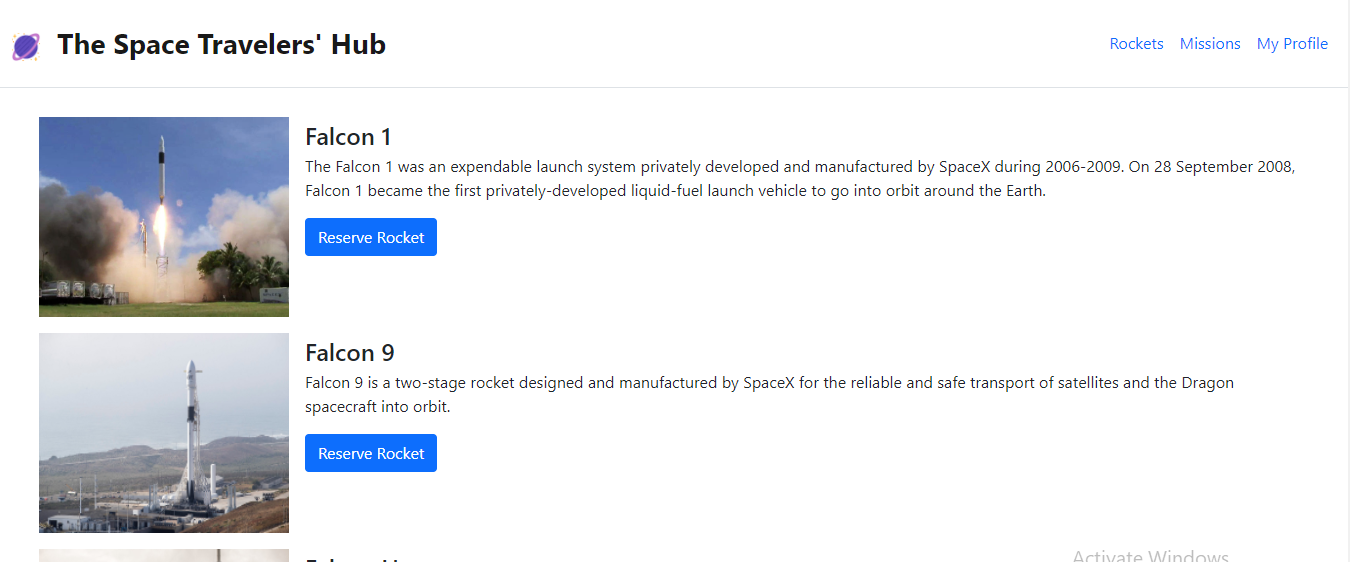Select the Falcon 1 heading

(x=348, y=137)
